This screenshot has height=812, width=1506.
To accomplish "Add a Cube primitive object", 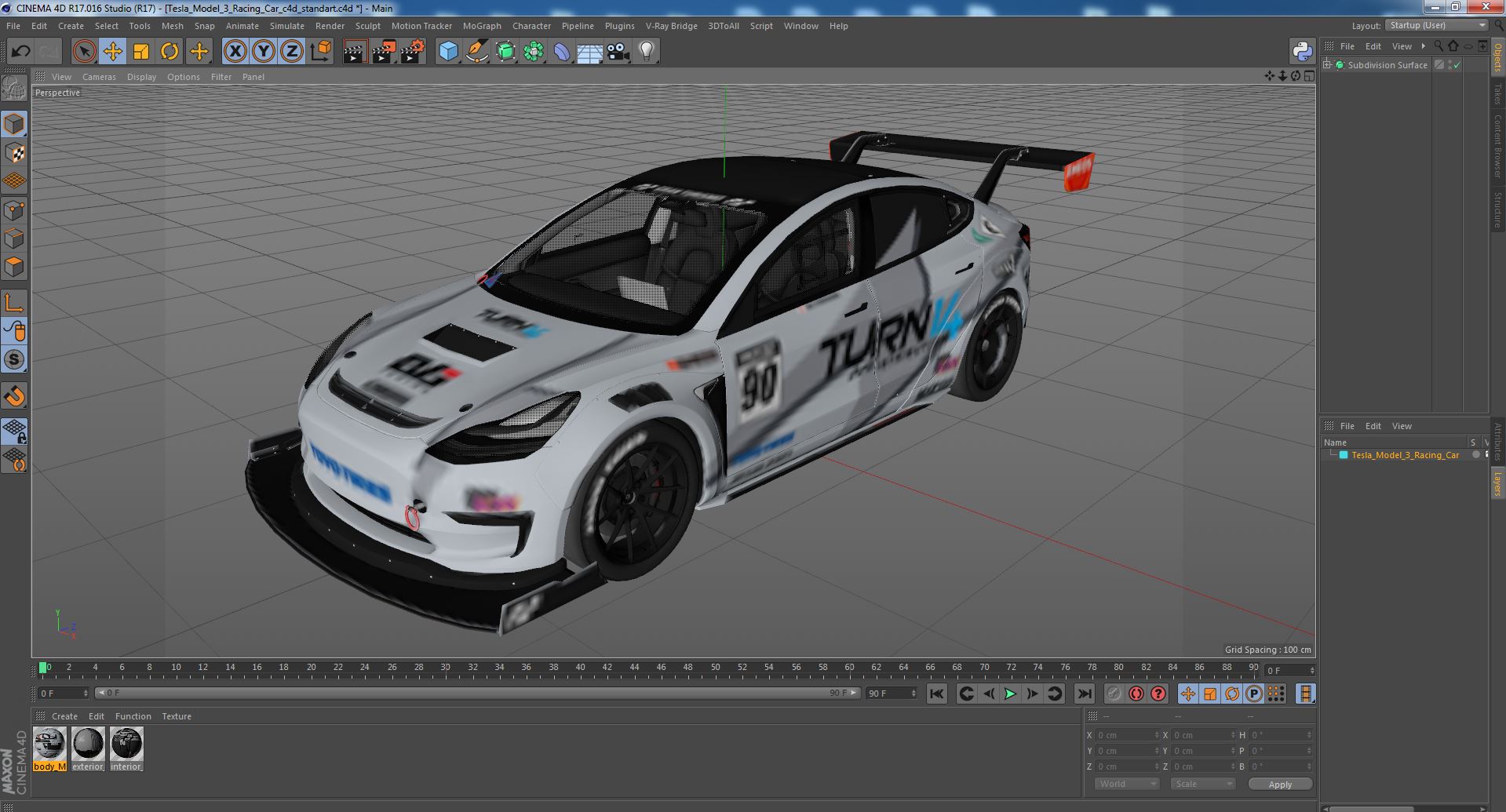I will [x=448, y=52].
